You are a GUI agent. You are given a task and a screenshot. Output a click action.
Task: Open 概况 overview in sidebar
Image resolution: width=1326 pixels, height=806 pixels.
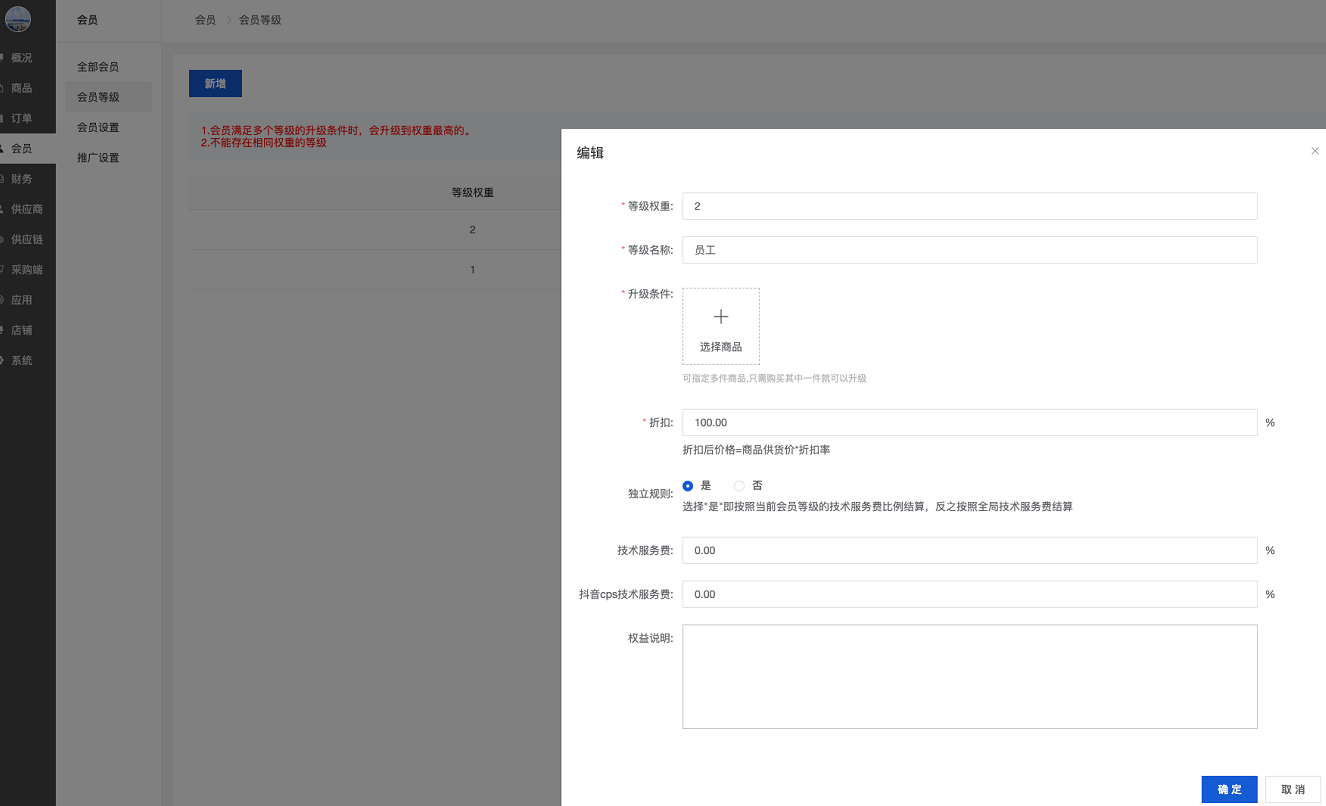[22, 58]
